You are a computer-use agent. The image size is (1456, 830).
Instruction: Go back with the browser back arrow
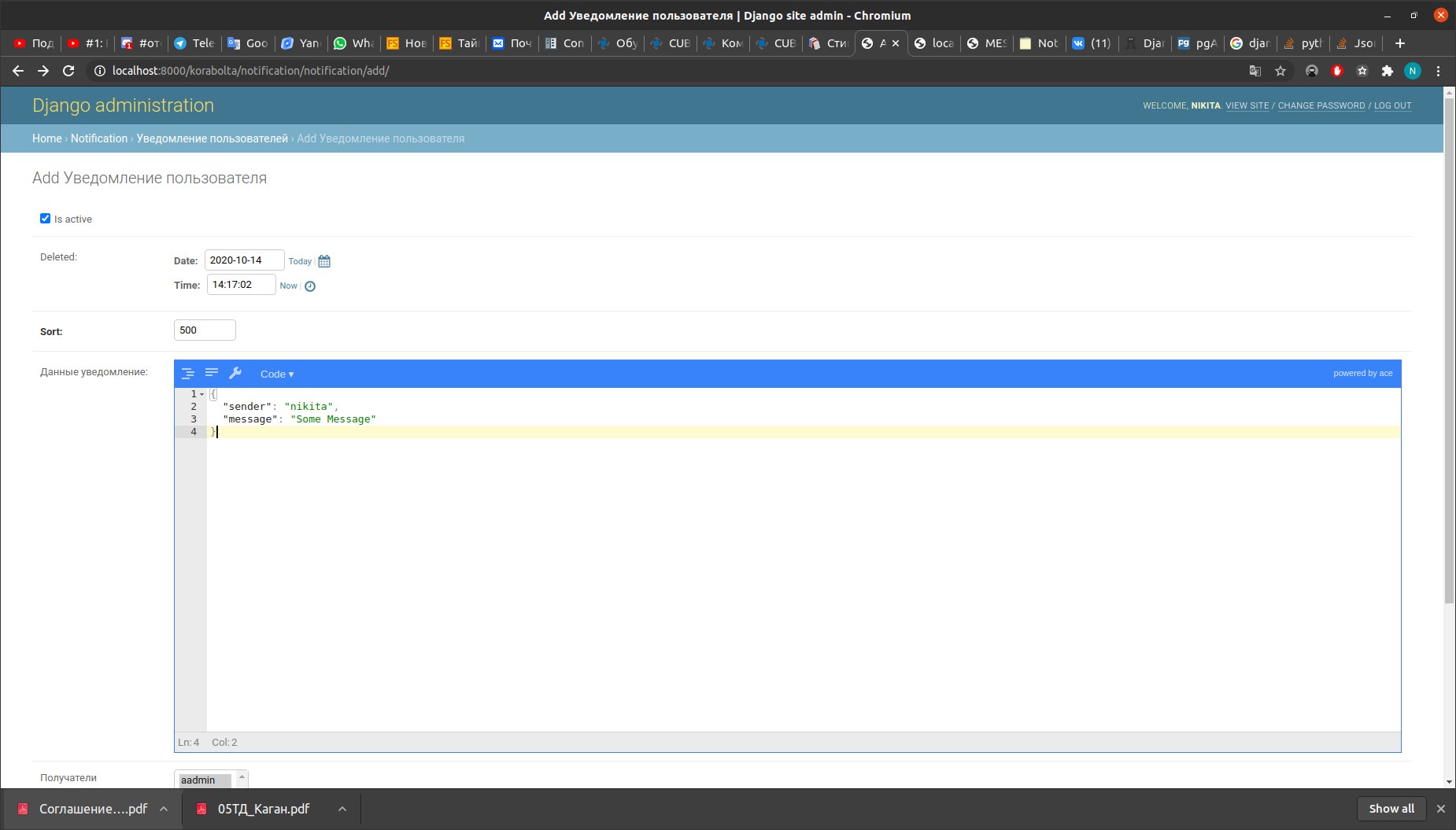pos(18,71)
